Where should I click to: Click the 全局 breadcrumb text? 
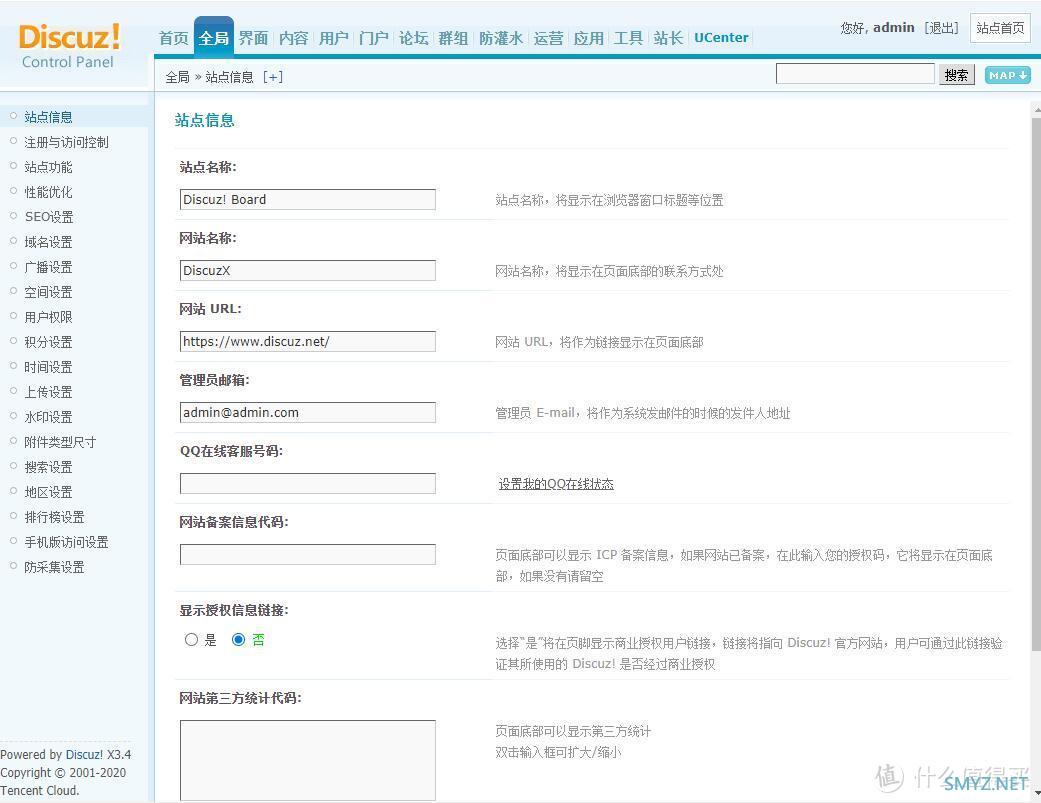tap(177, 77)
